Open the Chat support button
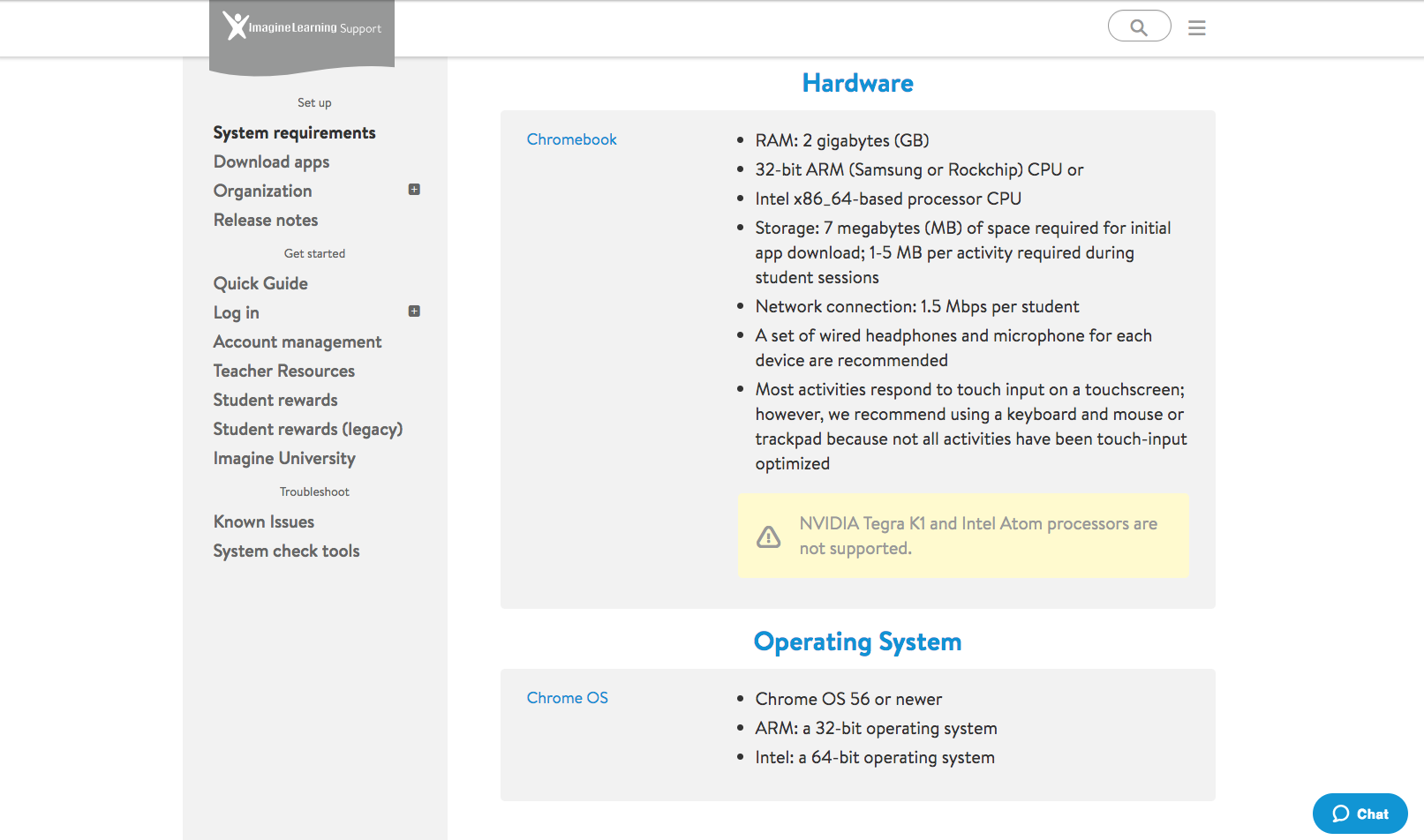This screenshot has height=840, width=1424. [x=1360, y=814]
